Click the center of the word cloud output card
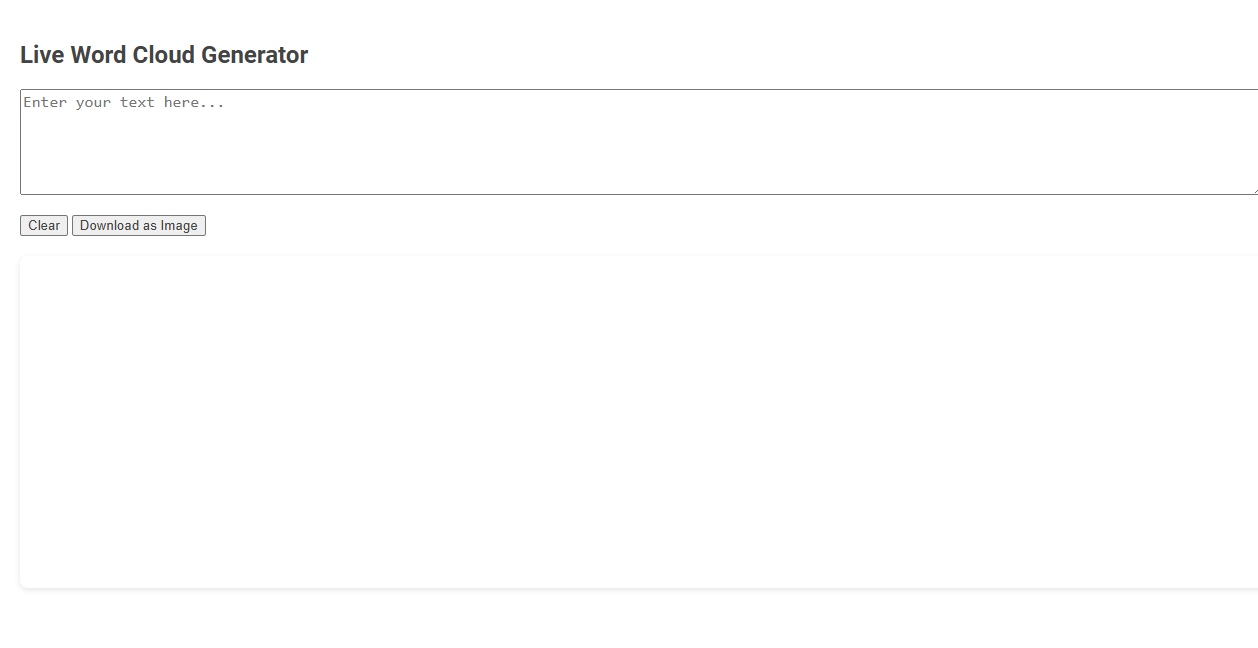The height and width of the screenshot is (648, 1258). pyautogui.click(x=639, y=421)
